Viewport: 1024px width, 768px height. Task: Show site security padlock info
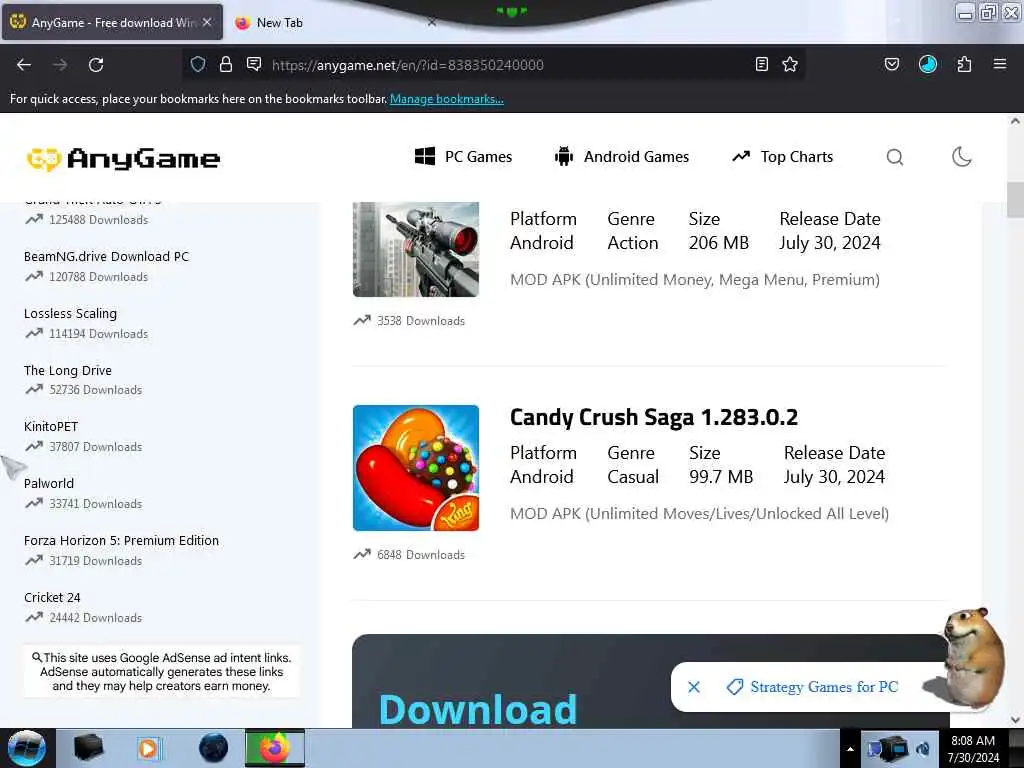(226, 64)
